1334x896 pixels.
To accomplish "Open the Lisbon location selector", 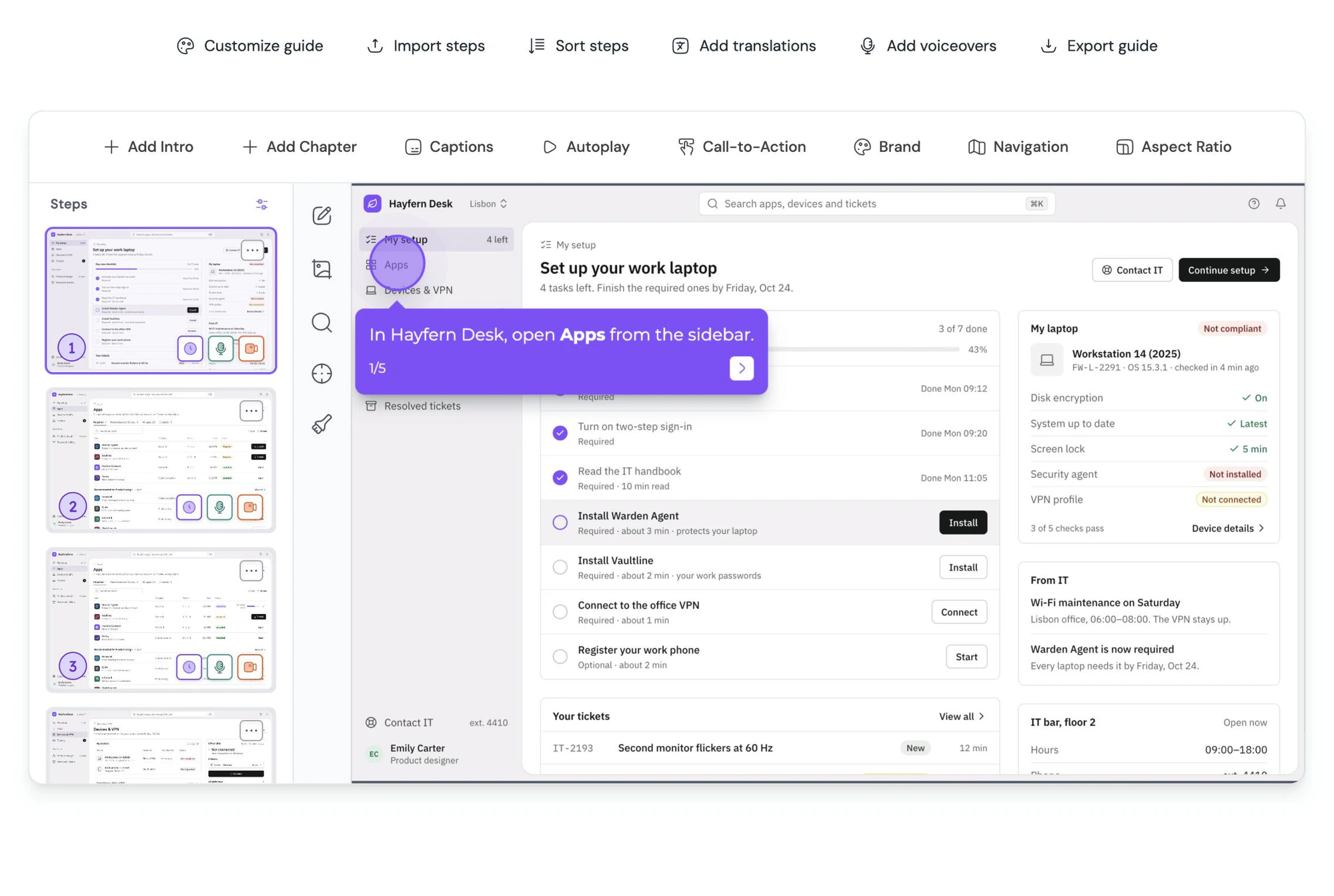I will pyautogui.click(x=488, y=203).
